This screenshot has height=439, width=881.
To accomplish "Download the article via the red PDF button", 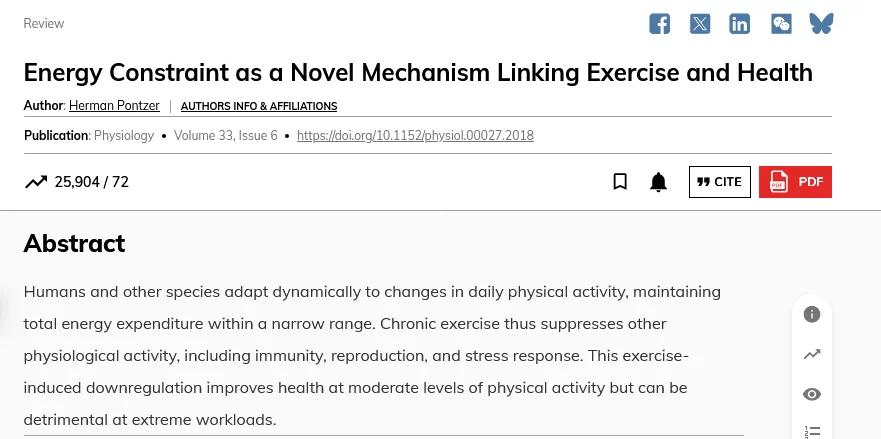I will coord(795,182).
